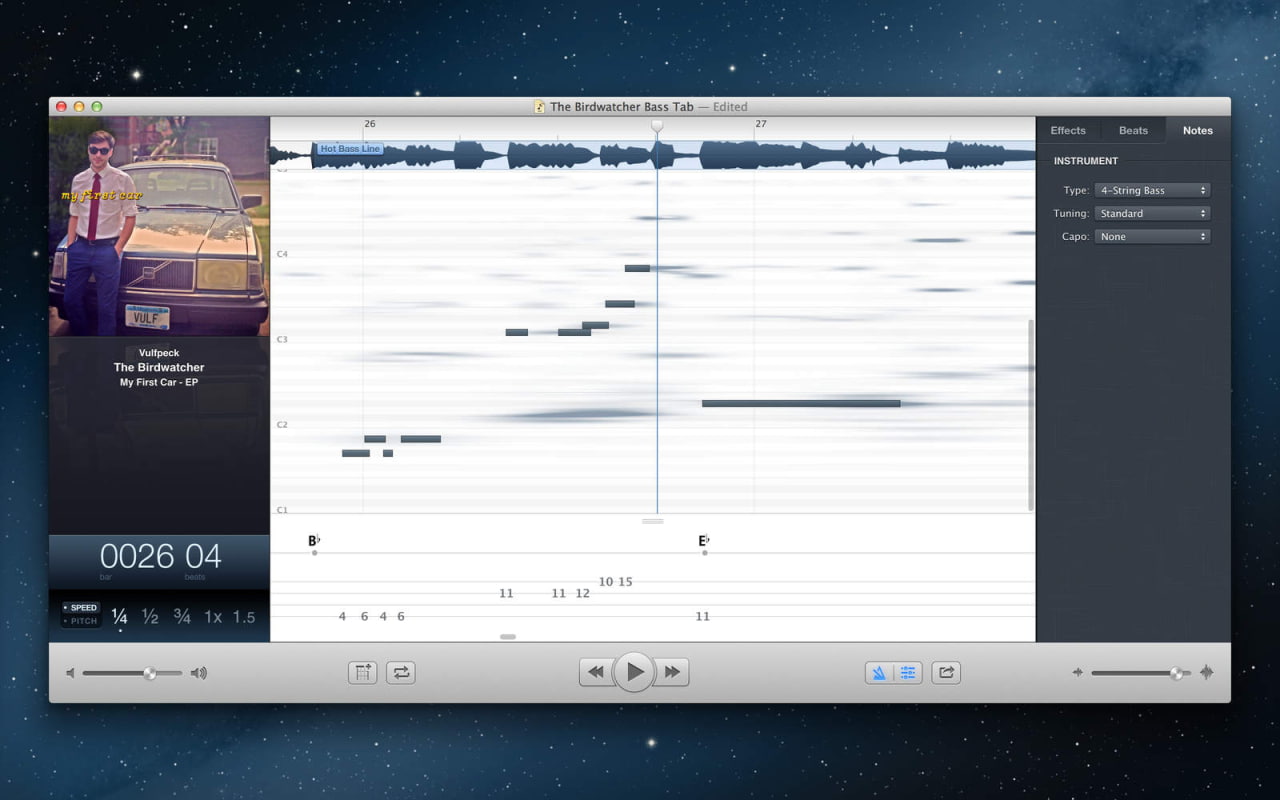This screenshot has width=1280, height=800.
Task: Open the instrument Type dropdown
Action: [x=1152, y=190]
